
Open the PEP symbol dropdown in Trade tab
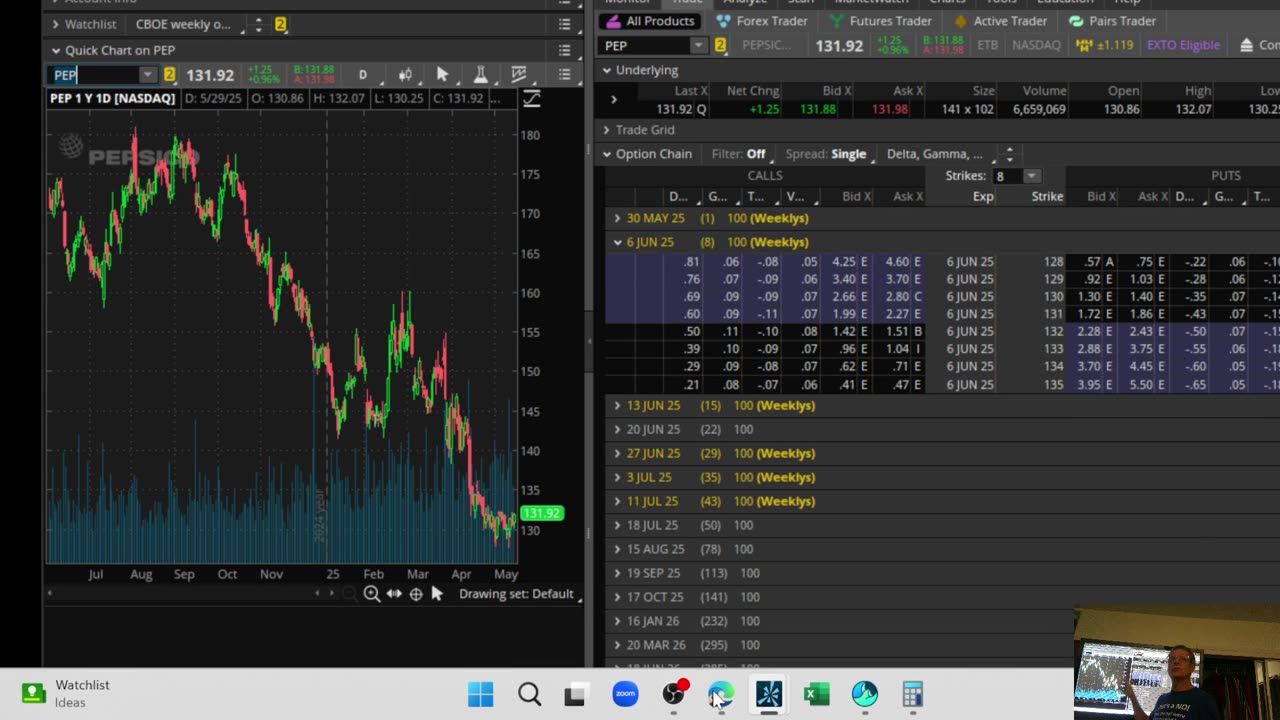point(698,45)
